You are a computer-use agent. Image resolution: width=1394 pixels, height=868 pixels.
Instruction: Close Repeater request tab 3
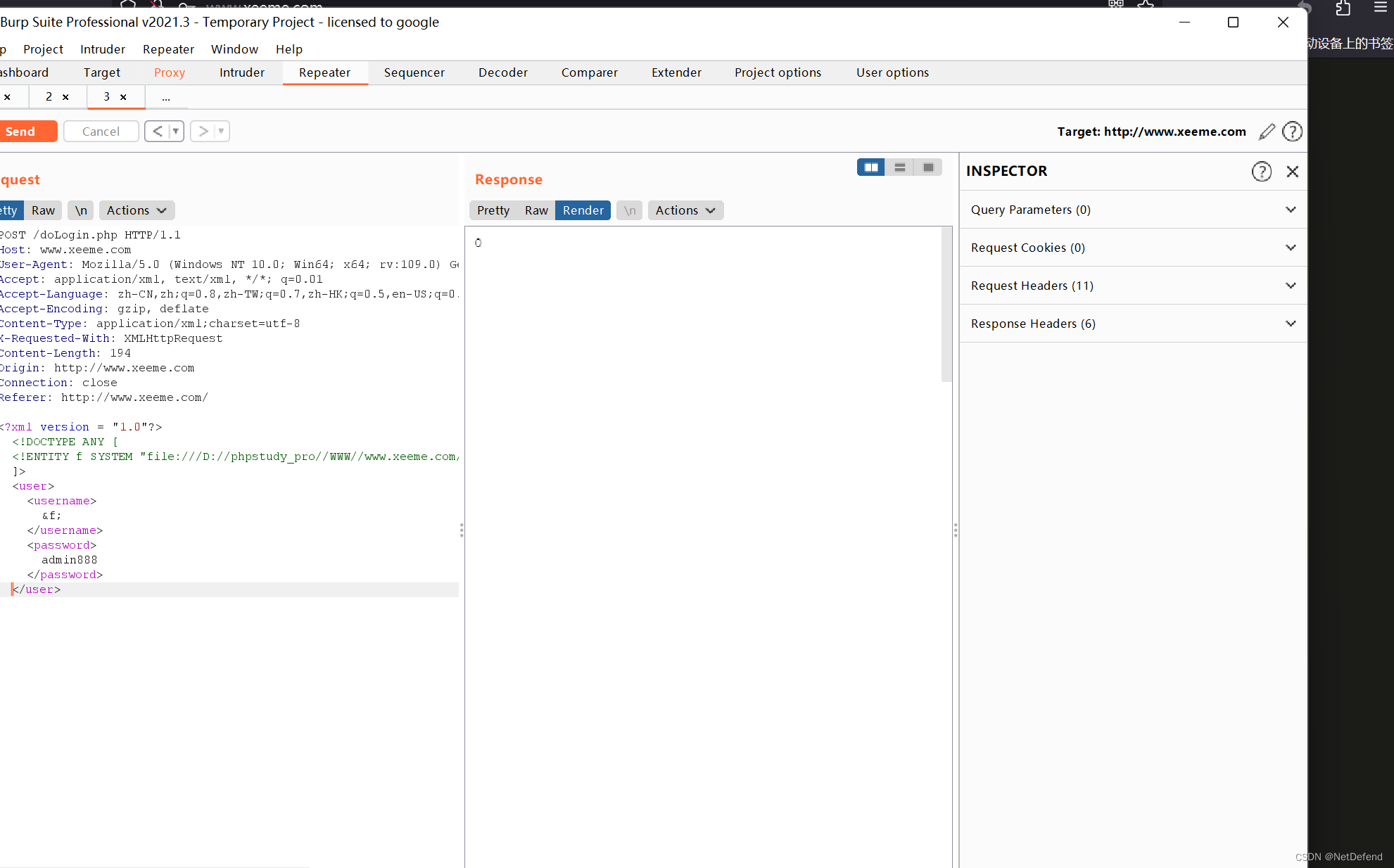tap(123, 97)
